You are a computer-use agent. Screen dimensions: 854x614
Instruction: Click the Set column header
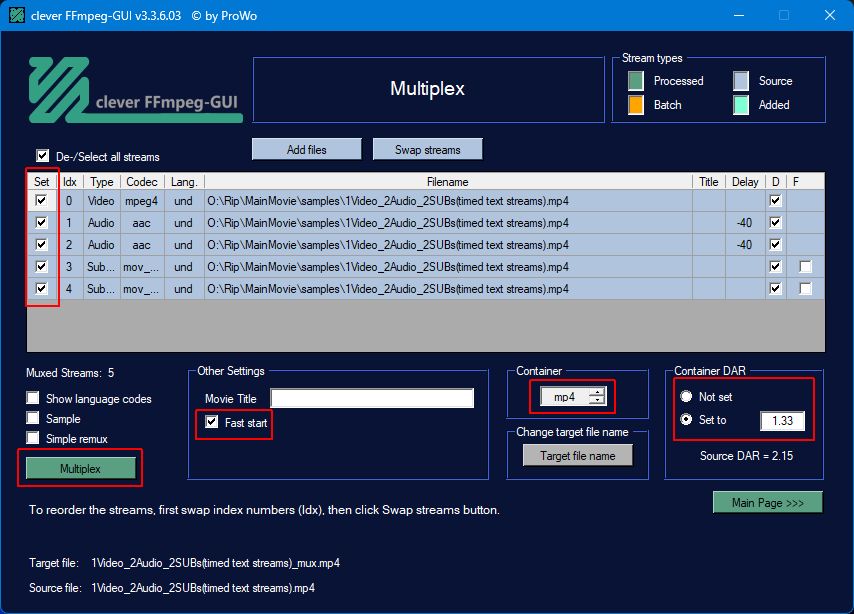pyautogui.click(x=41, y=181)
